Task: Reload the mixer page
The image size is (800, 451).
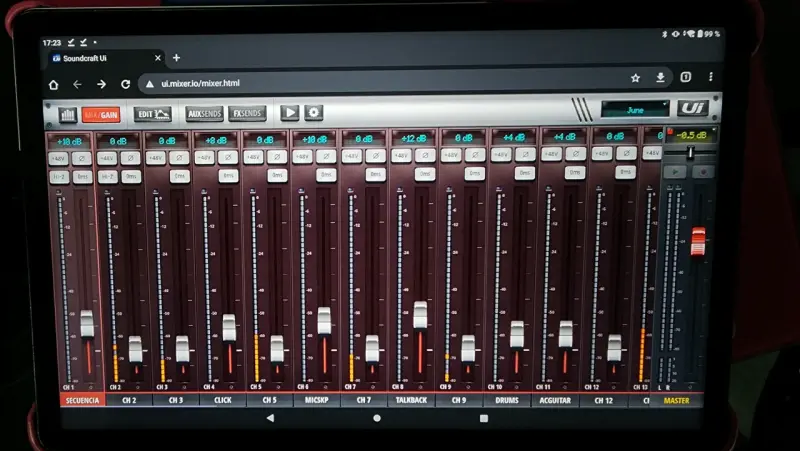Action: [126, 84]
